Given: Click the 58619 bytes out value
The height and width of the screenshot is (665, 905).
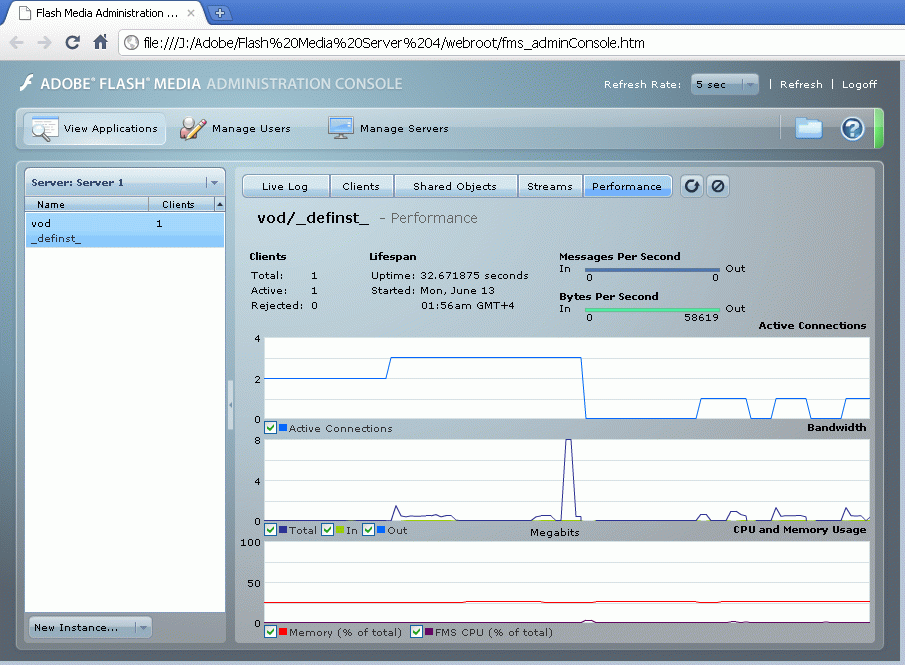Looking at the screenshot, I should click(x=701, y=317).
